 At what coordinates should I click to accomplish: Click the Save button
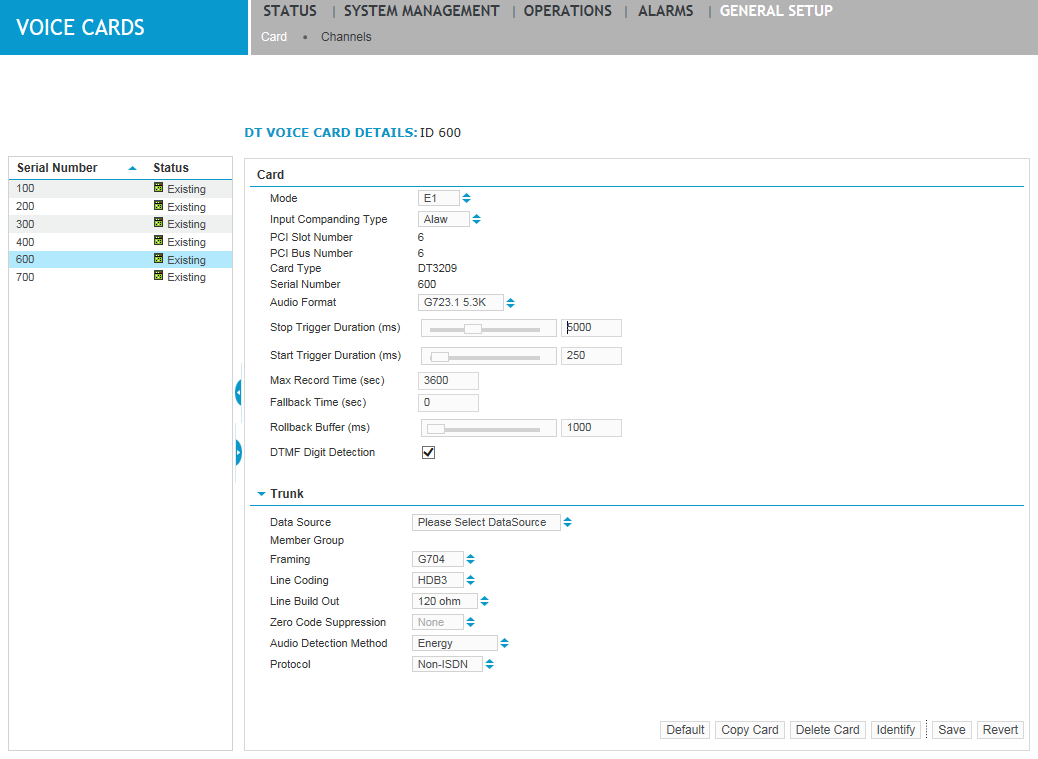click(x=951, y=730)
